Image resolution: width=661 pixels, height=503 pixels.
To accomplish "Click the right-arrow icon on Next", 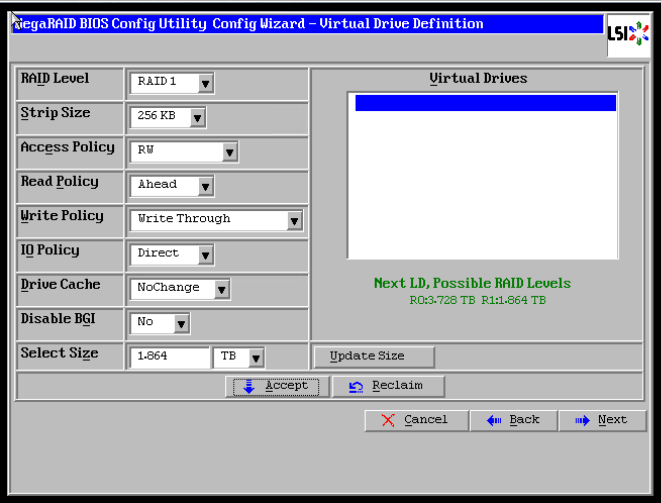I will point(582,420).
